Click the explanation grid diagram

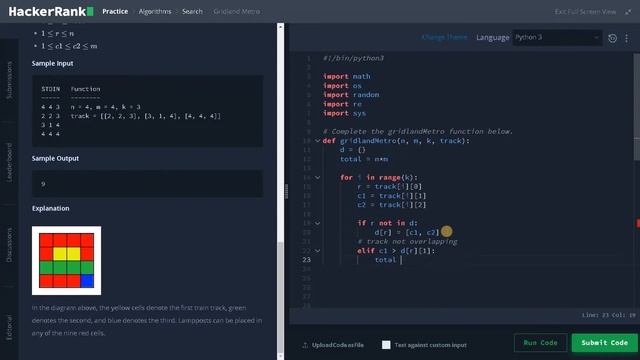67,260
